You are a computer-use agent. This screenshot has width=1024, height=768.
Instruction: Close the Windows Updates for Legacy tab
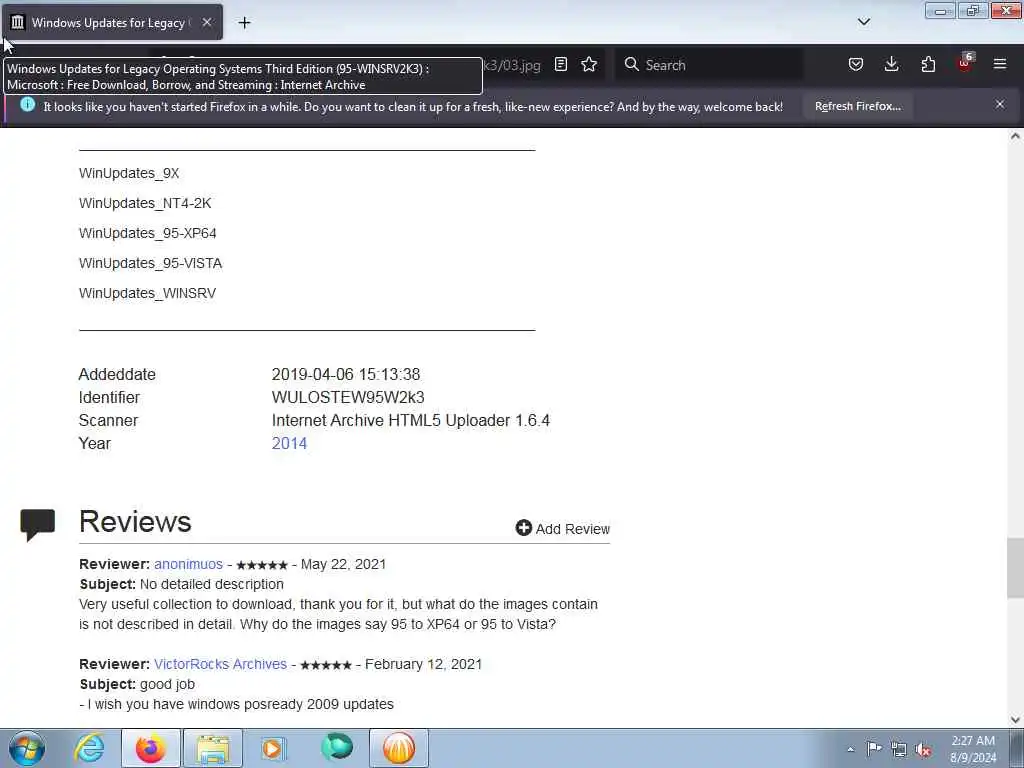click(206, 23)
